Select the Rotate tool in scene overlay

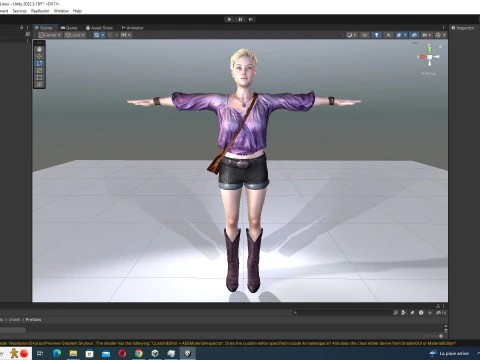(39, 63)
